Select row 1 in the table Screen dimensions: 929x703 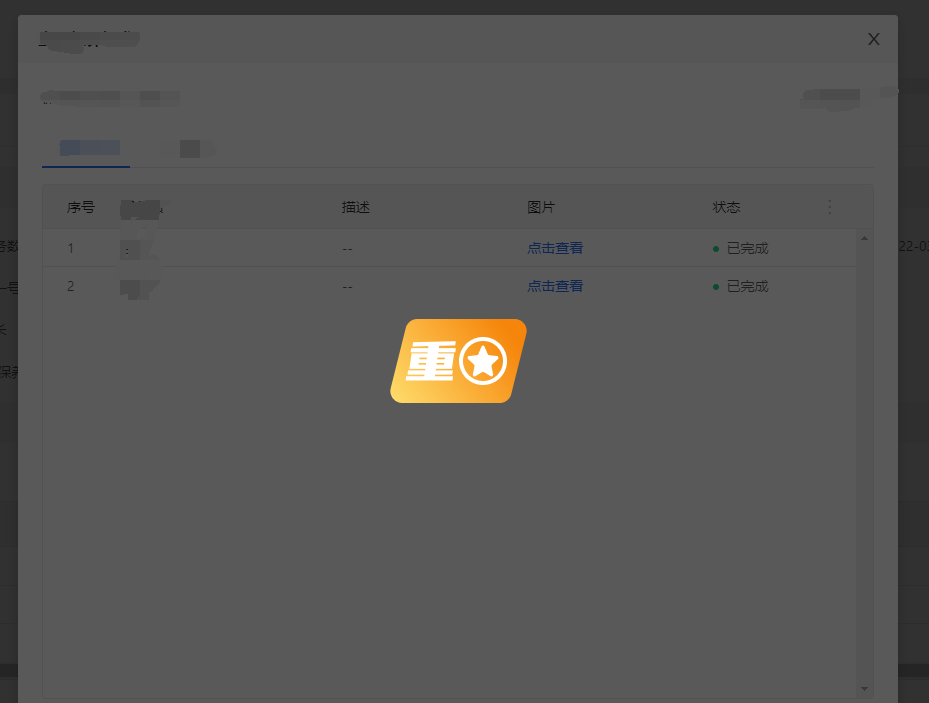pos(300,248)
